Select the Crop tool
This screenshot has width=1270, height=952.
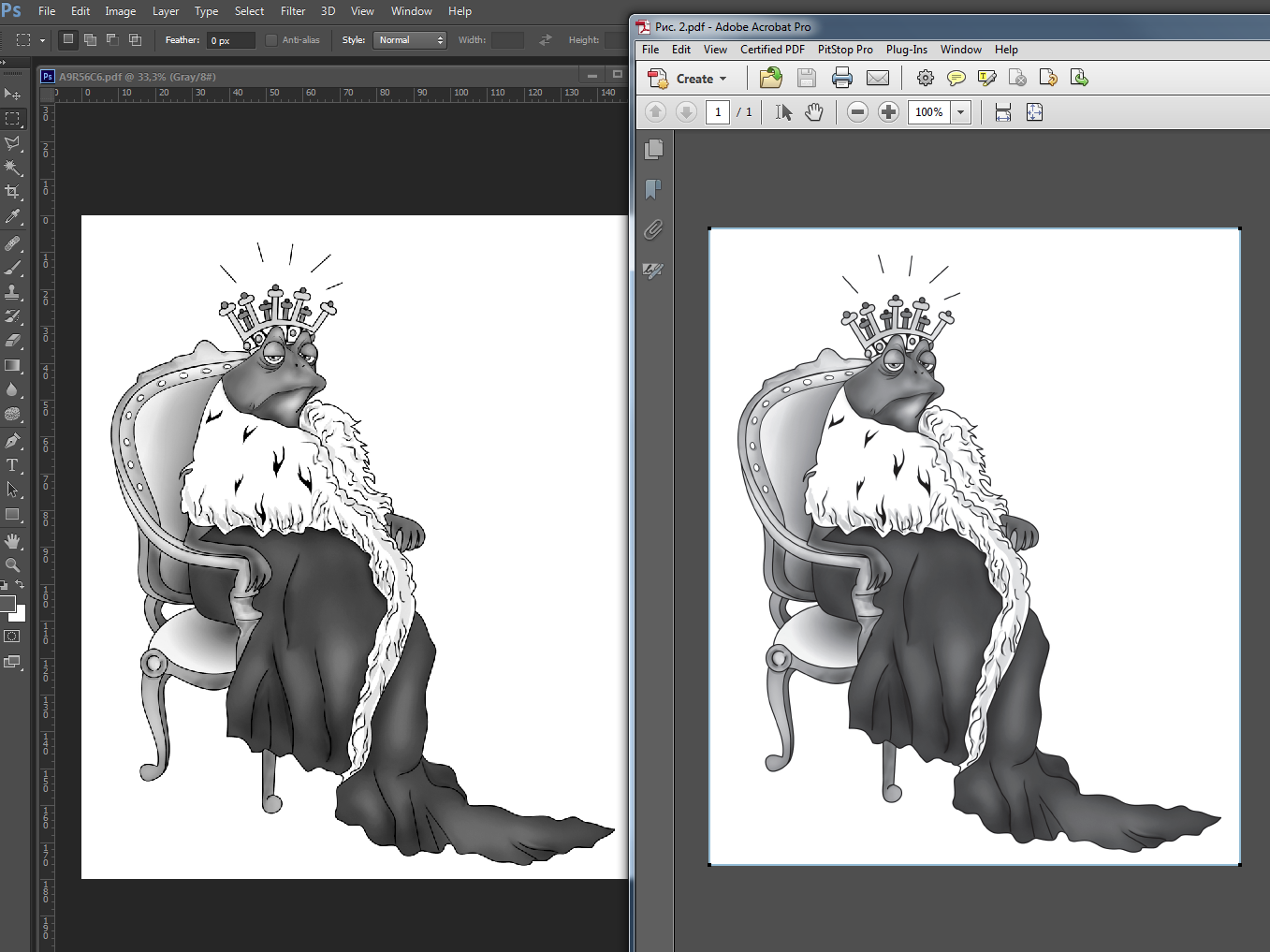[12, 192]
